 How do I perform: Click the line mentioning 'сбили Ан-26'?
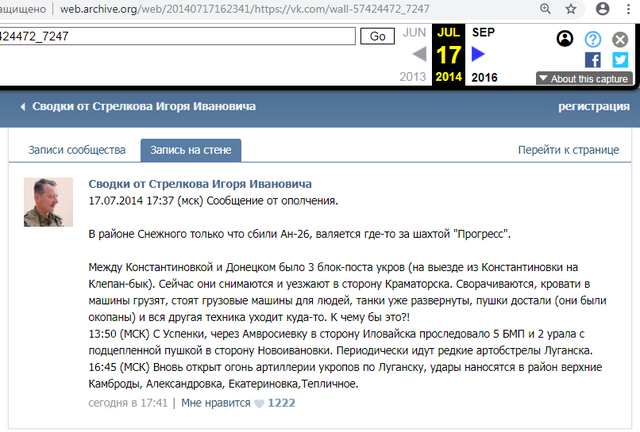pyautogui.click(x=300, y=234)
